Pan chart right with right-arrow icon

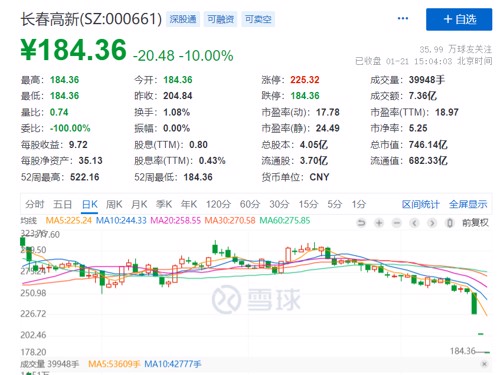(432, 223)
